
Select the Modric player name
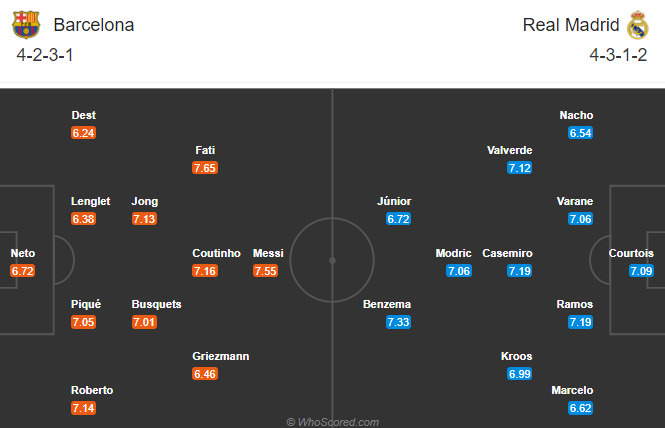click(x=453, y=253)
